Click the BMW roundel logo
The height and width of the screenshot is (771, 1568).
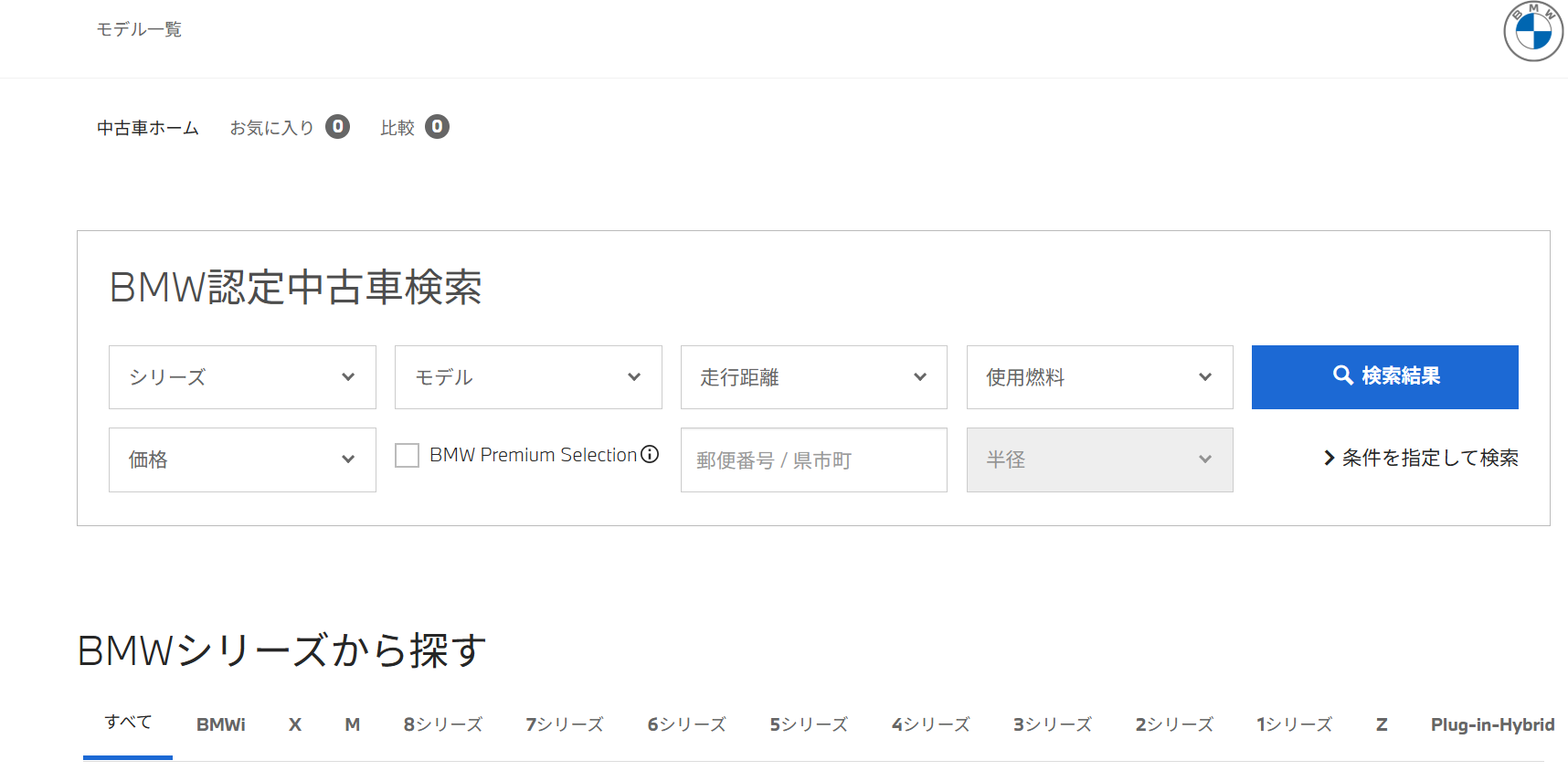click(1533, 31)
